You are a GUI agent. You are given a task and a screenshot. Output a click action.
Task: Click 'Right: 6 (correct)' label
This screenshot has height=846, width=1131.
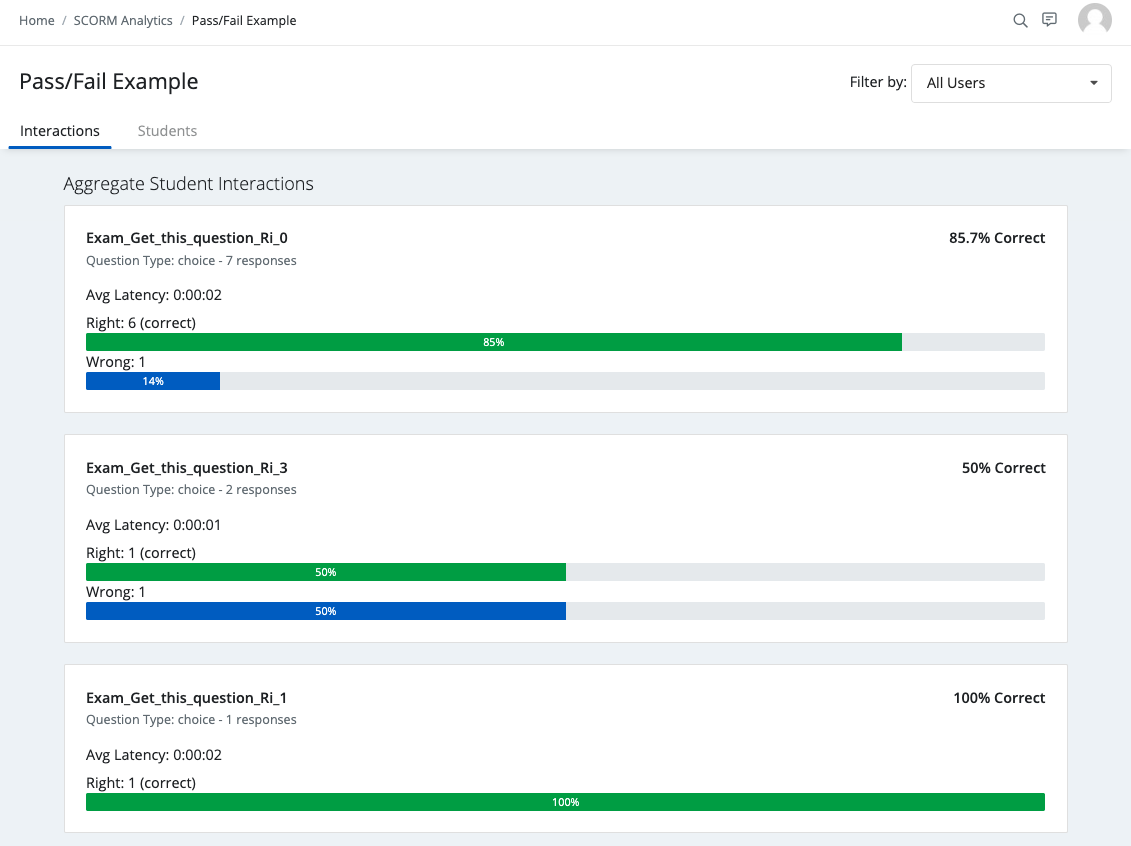coord(141,323)
